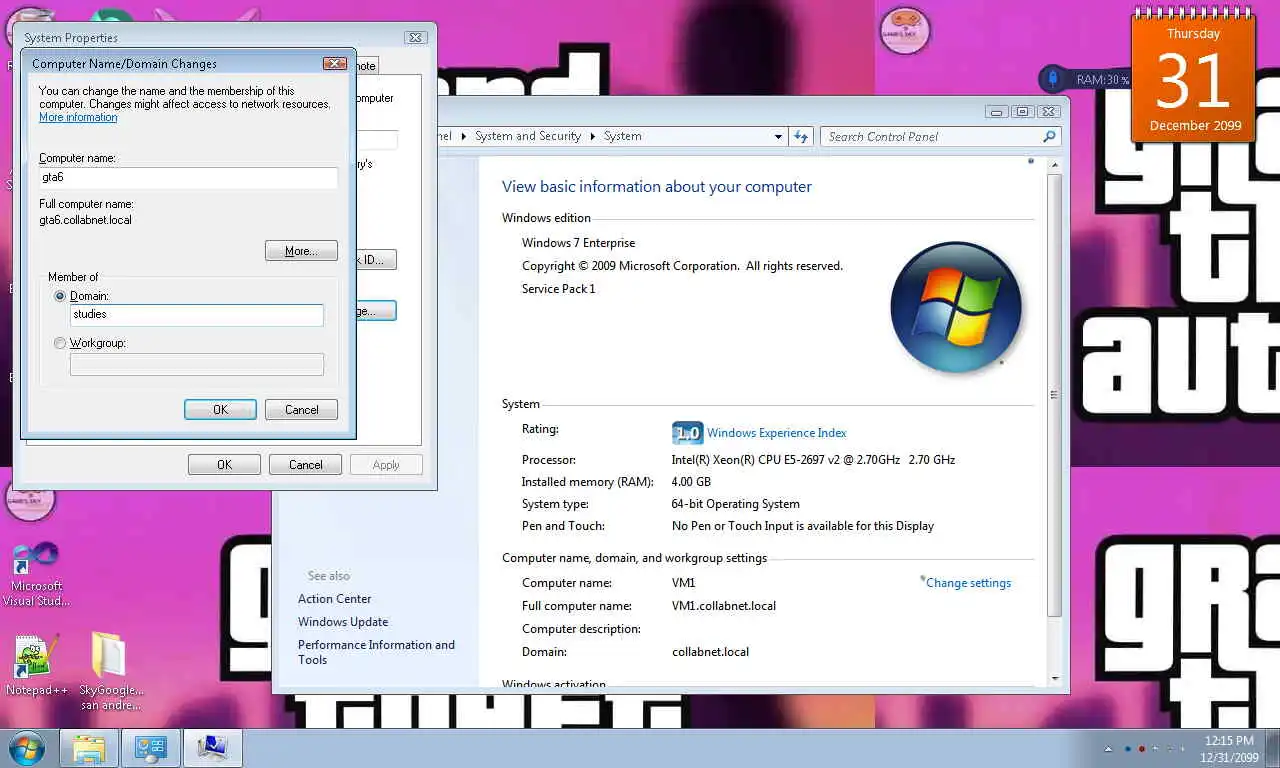Cancel the Computer Name/Domain Changes dialog
The height and width of the screenshot is (768, 1280).
click(301, 409)
